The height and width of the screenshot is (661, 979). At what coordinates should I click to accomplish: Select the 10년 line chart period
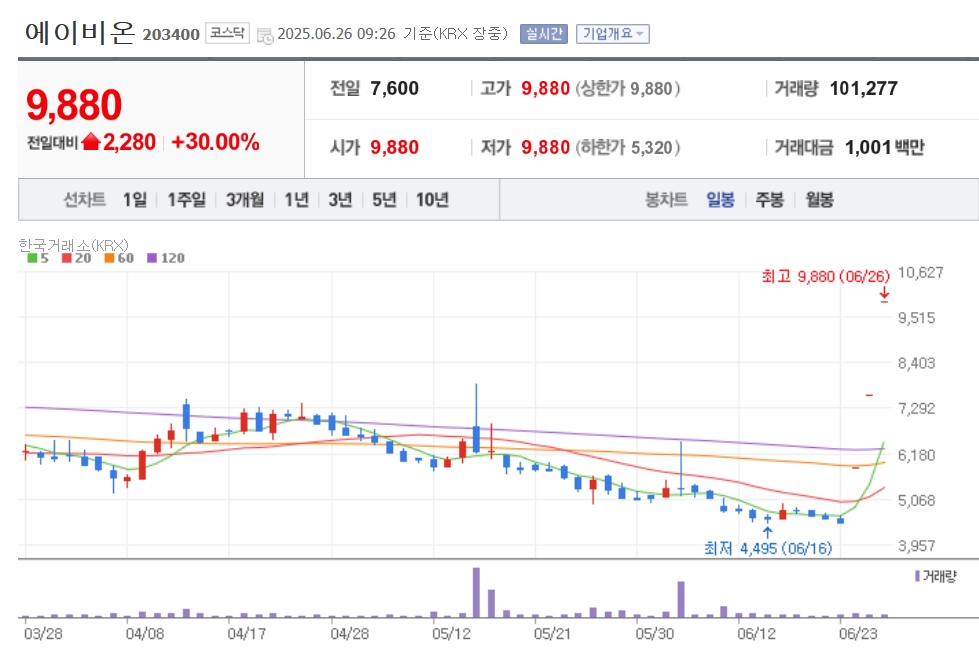432,200
